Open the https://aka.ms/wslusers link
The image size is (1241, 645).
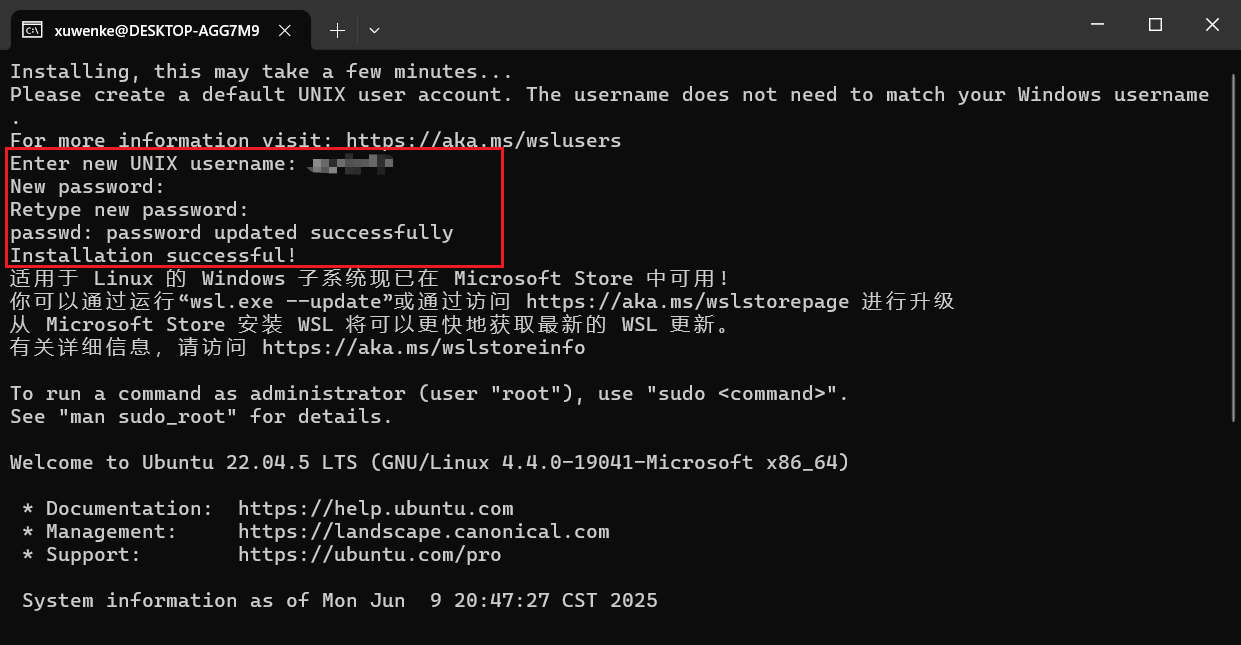pyautogui.click(x=484, y=141)
